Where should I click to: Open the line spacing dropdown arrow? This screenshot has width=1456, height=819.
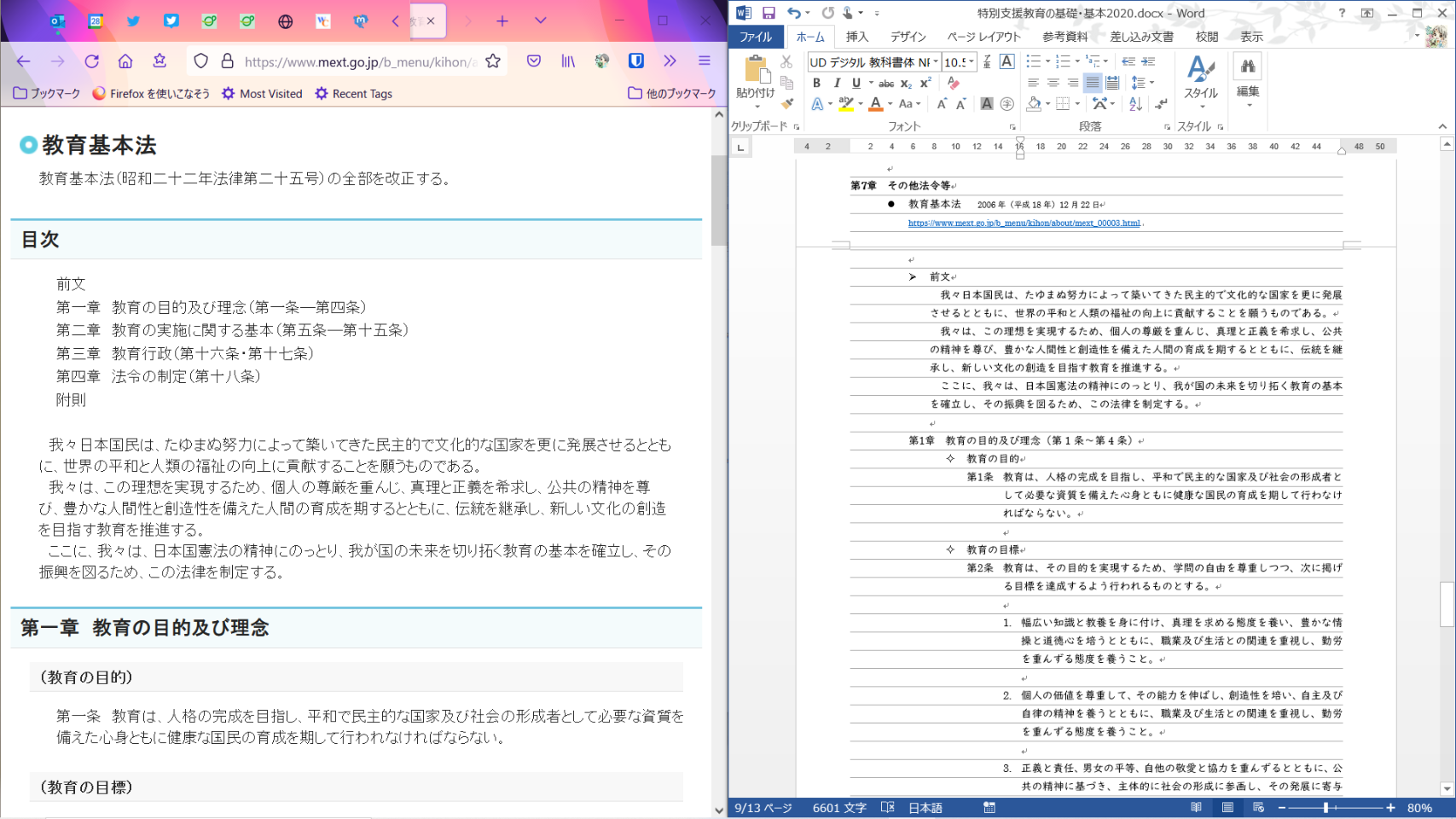click(1151, 84)
